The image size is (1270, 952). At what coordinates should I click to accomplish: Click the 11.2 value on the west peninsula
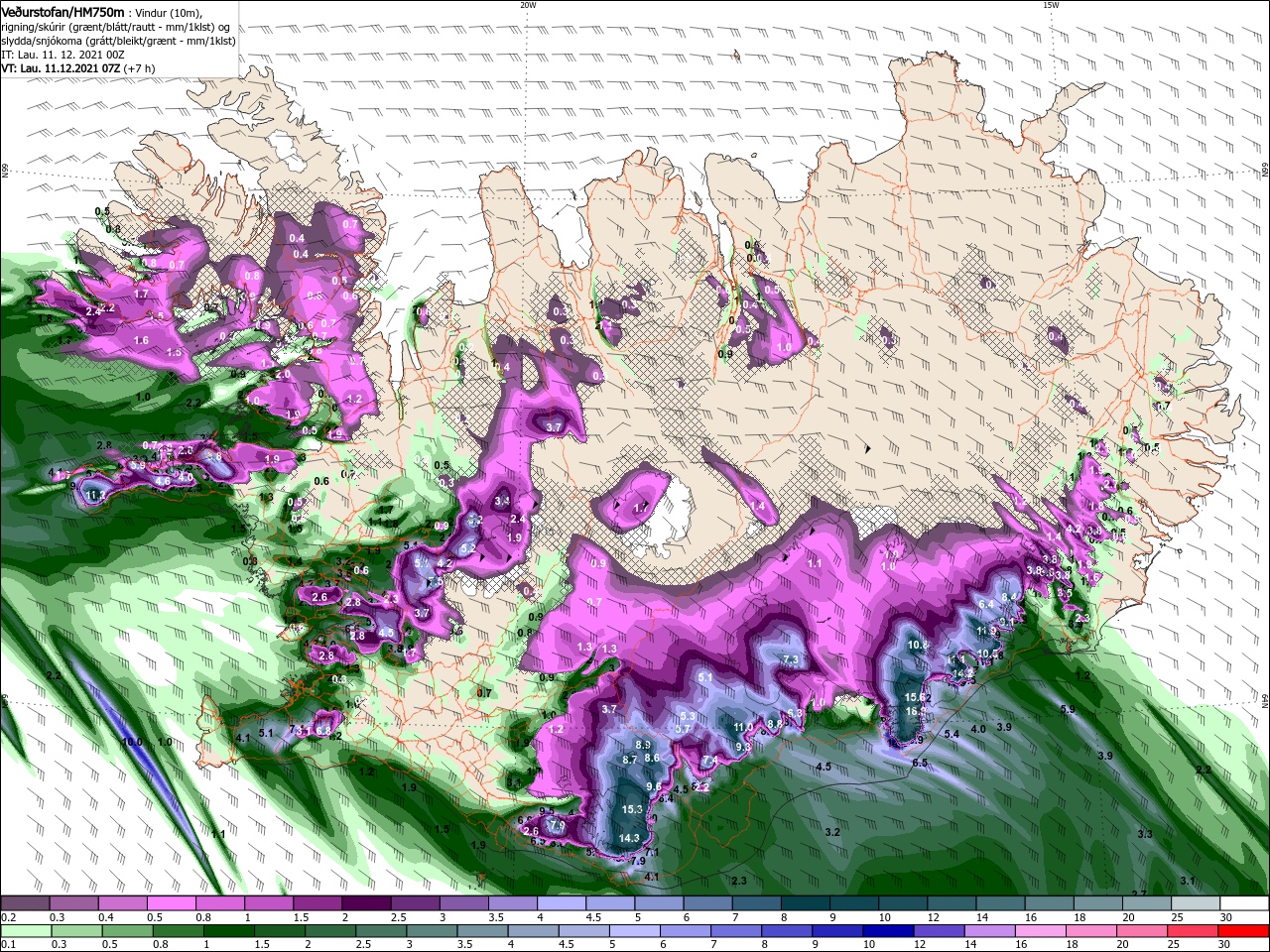tap(97, 494)
